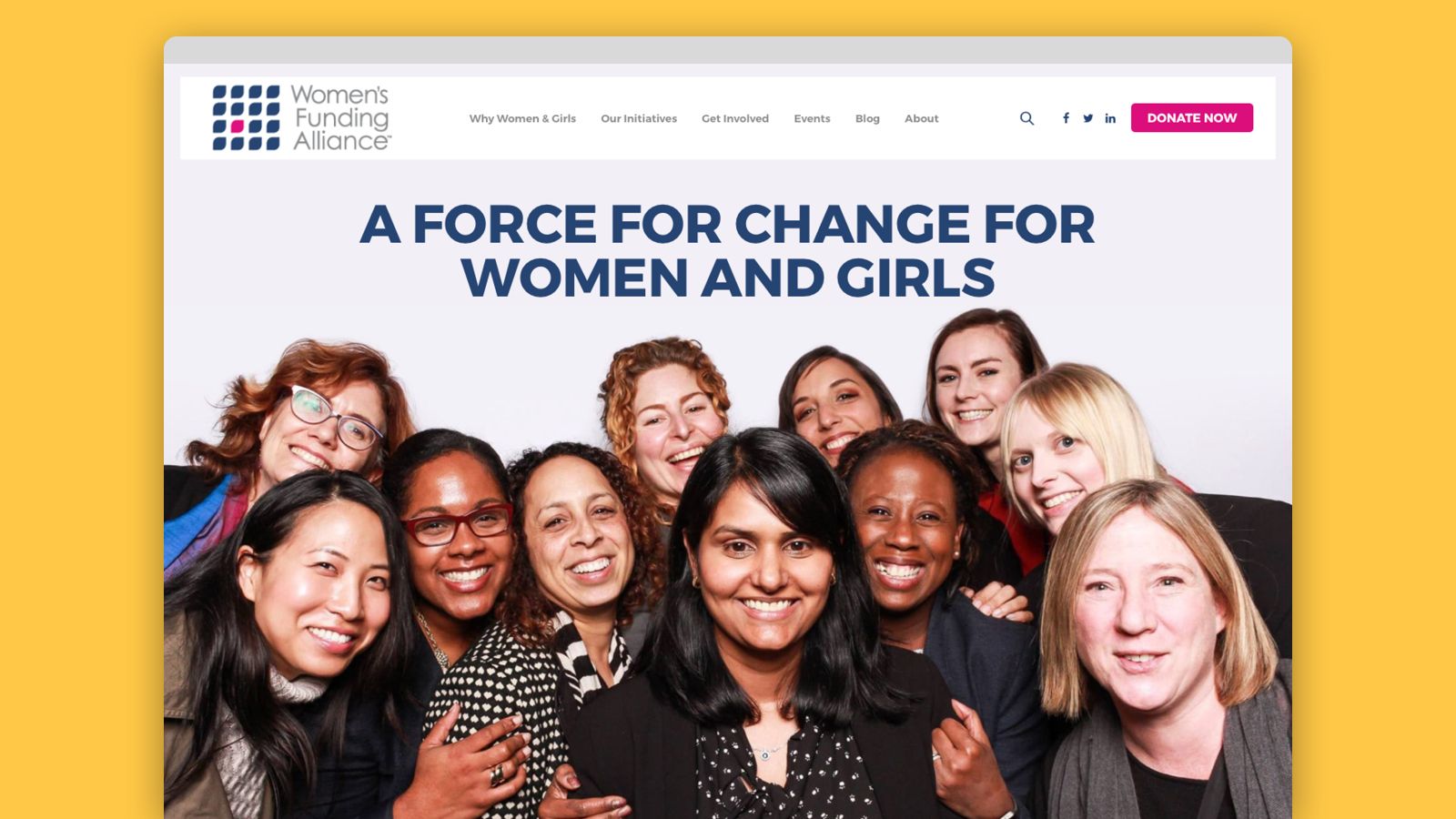The height and width of the screenshot is (819, 1456).
Task: Click the "A Force for Change" headline
Action: pyautogui.click(x=727, y=224)
